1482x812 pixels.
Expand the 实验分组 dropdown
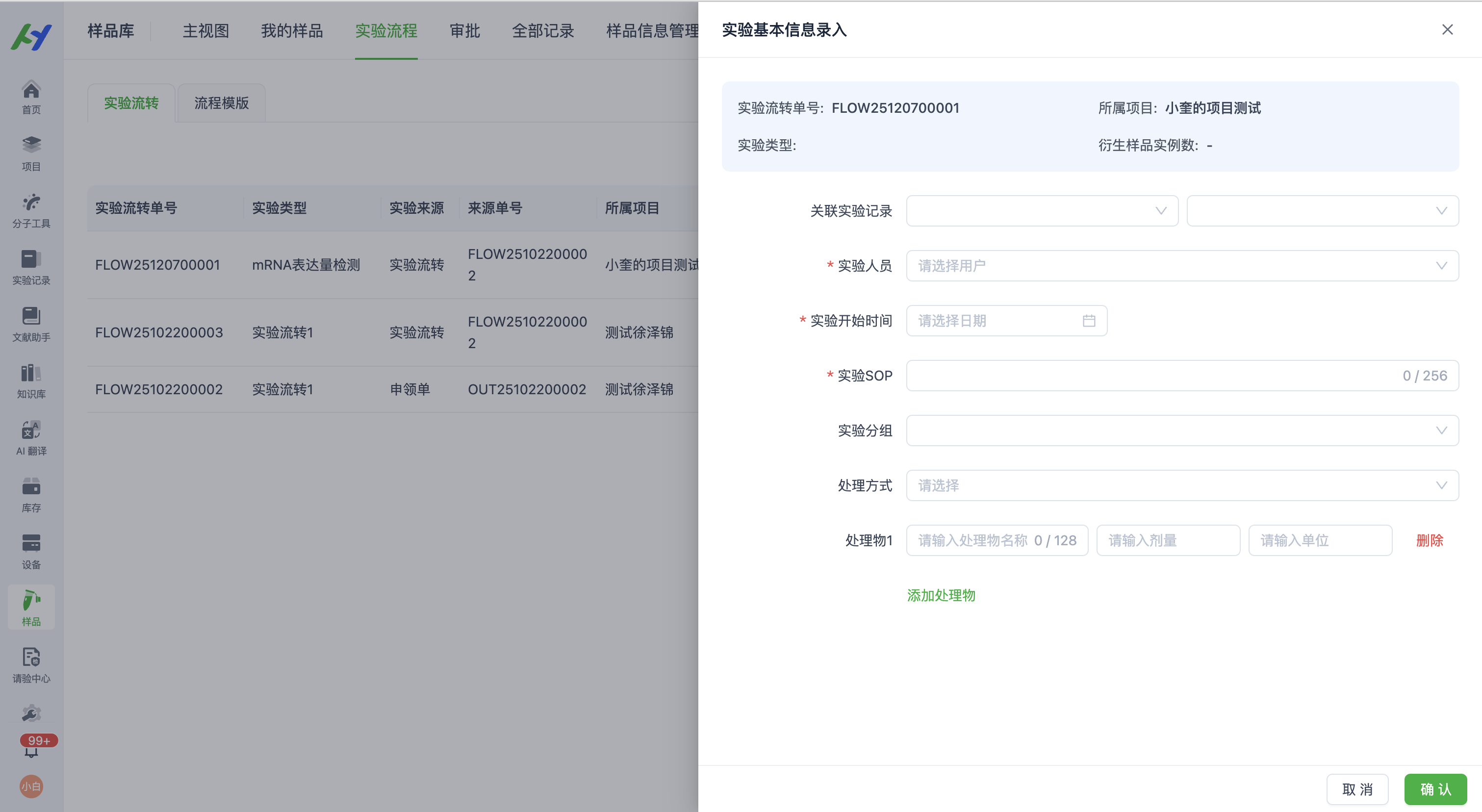1182,431
